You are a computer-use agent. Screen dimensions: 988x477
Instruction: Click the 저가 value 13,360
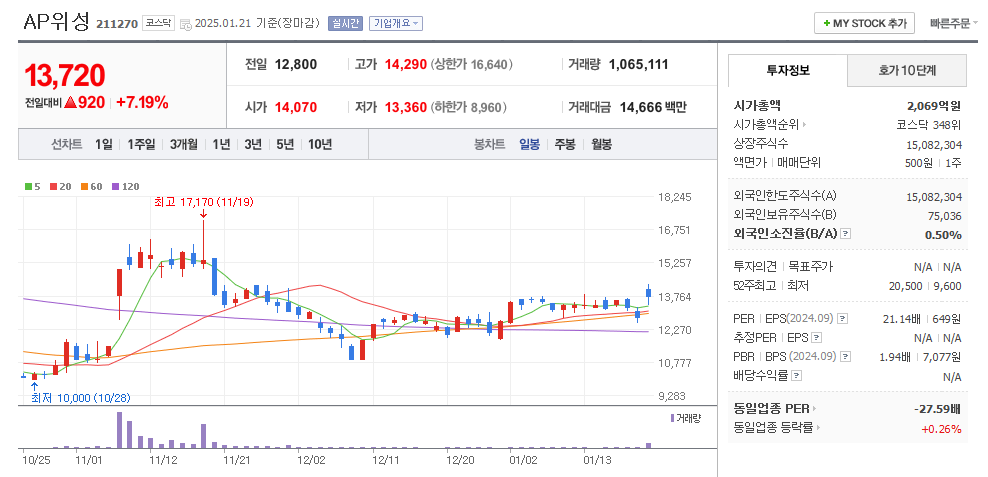coord(405,107)
